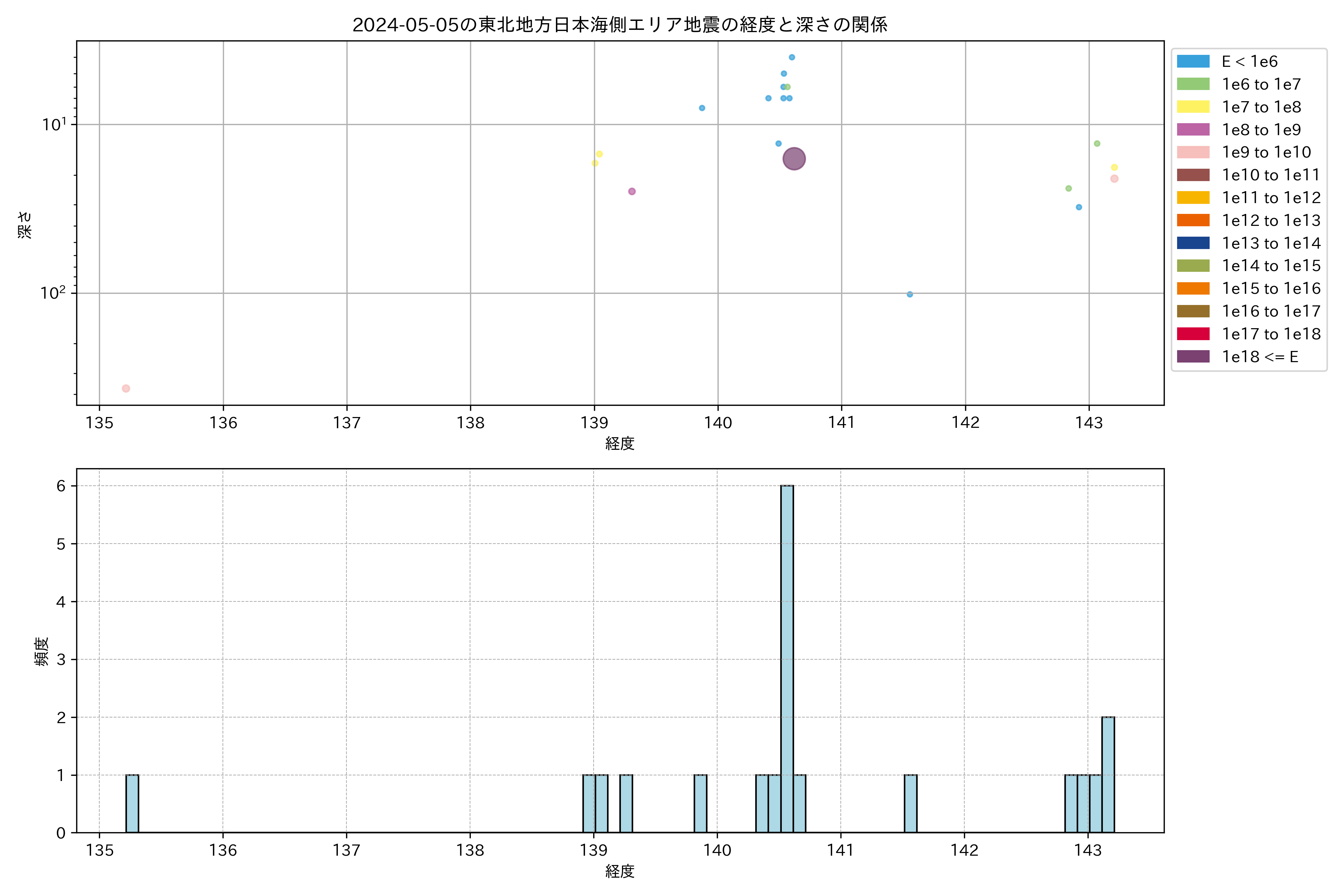Click the navy '1e13 to 1e14' legend swatch
This screenshot has height=896, width=1344.
pos(1193,243)
